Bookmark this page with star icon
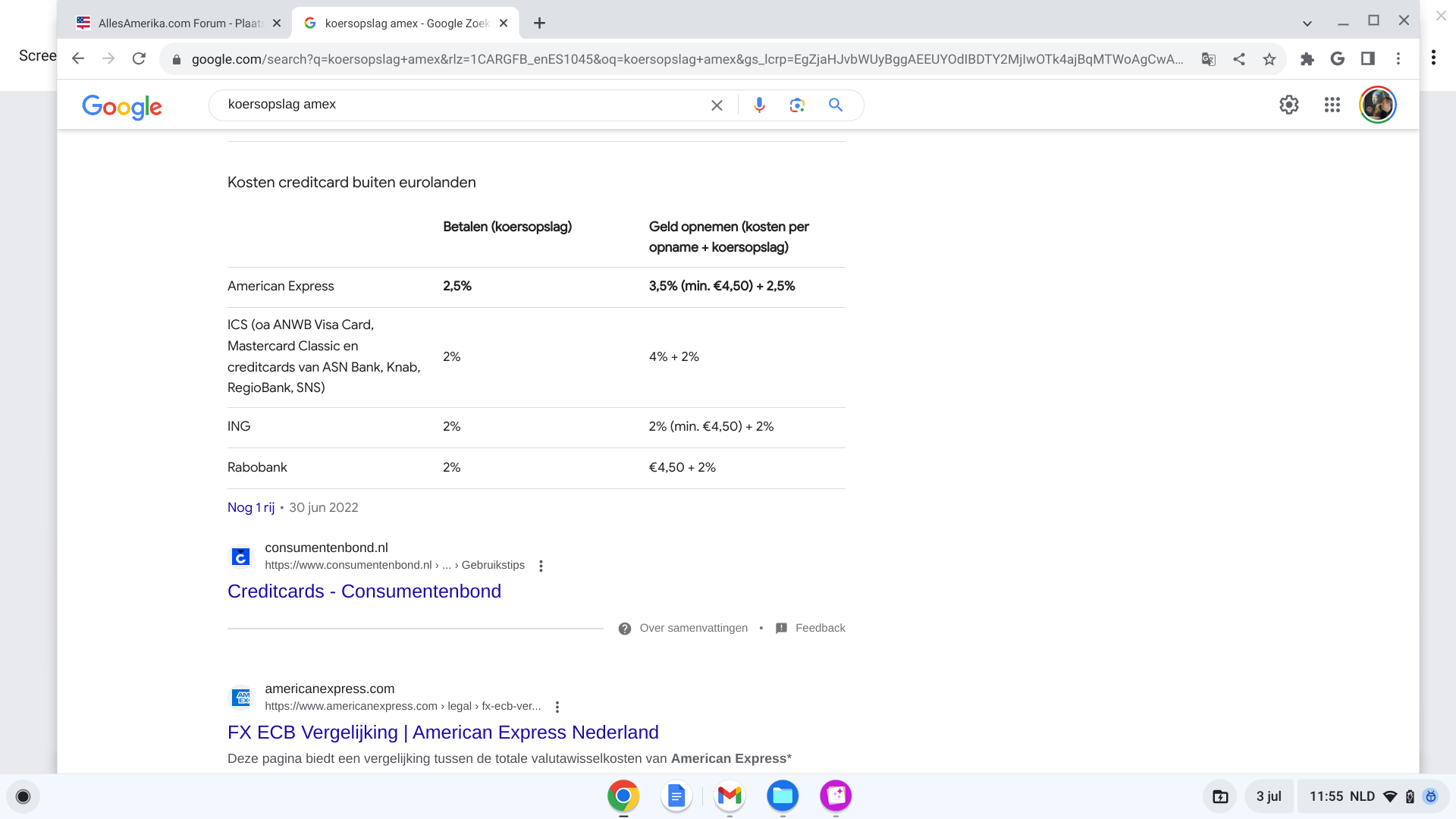The height and width of the screenshot is (819, 1456). [1269, 59]
